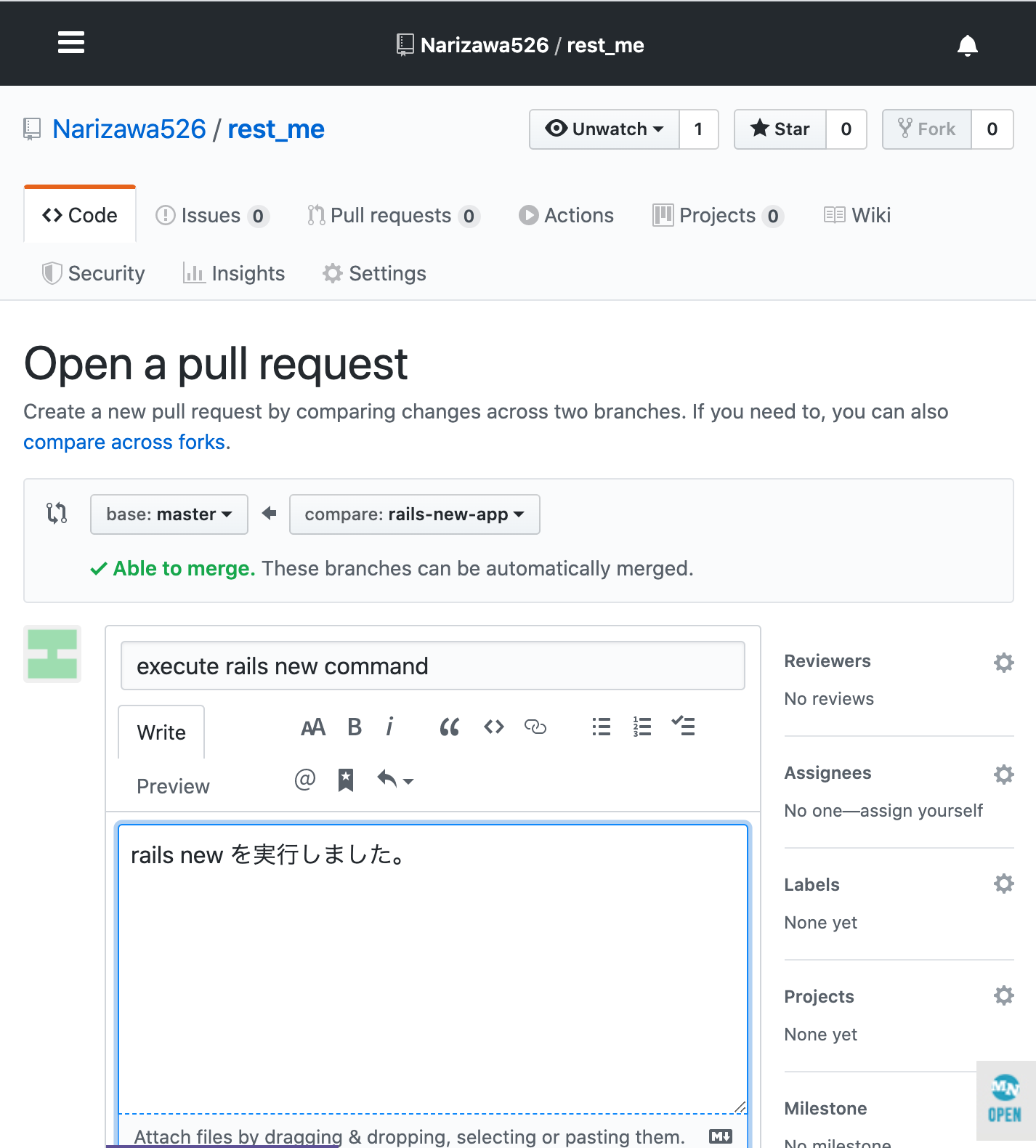Open the compare: rails-new-app dropdown
The height and width of the screenshot is (1148, 1036).
[x=414, y=514]
